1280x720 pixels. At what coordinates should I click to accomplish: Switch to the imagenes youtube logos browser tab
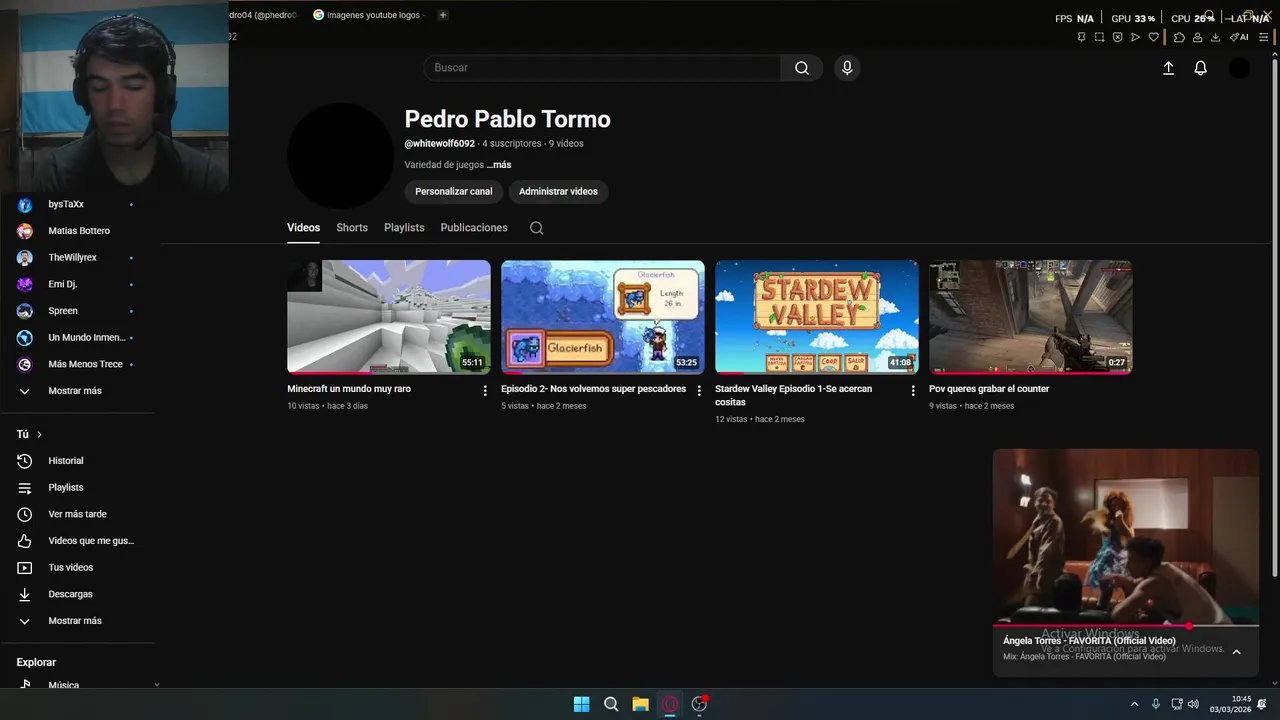click(368, 15)
